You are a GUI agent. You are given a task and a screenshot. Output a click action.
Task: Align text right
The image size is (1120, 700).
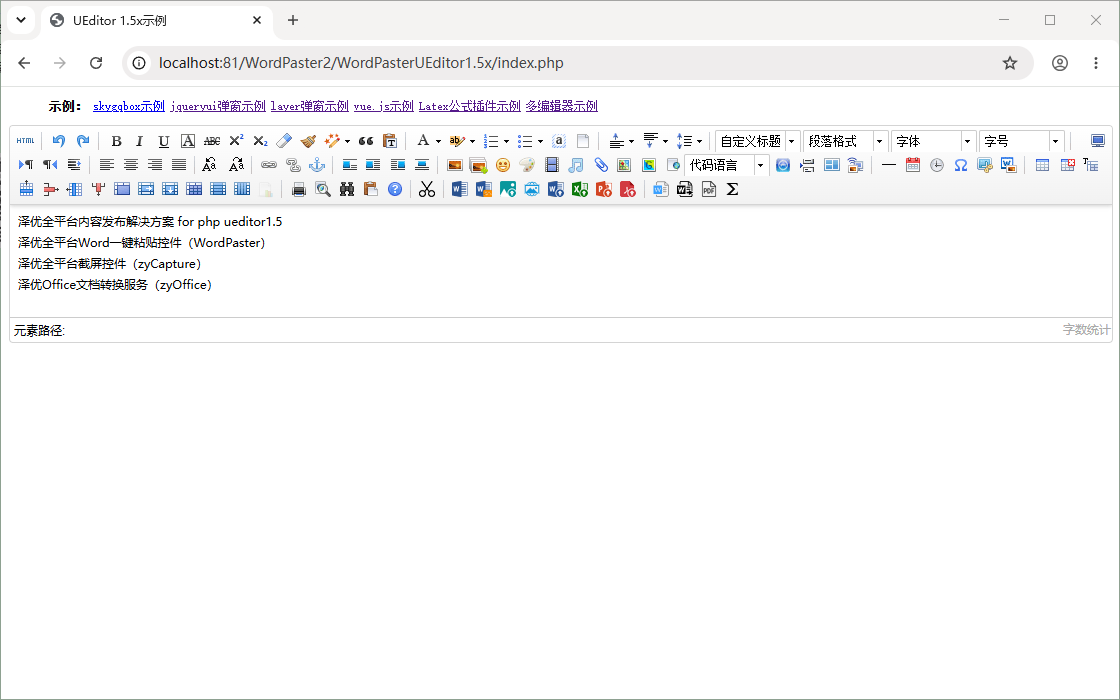click(155, 165)
